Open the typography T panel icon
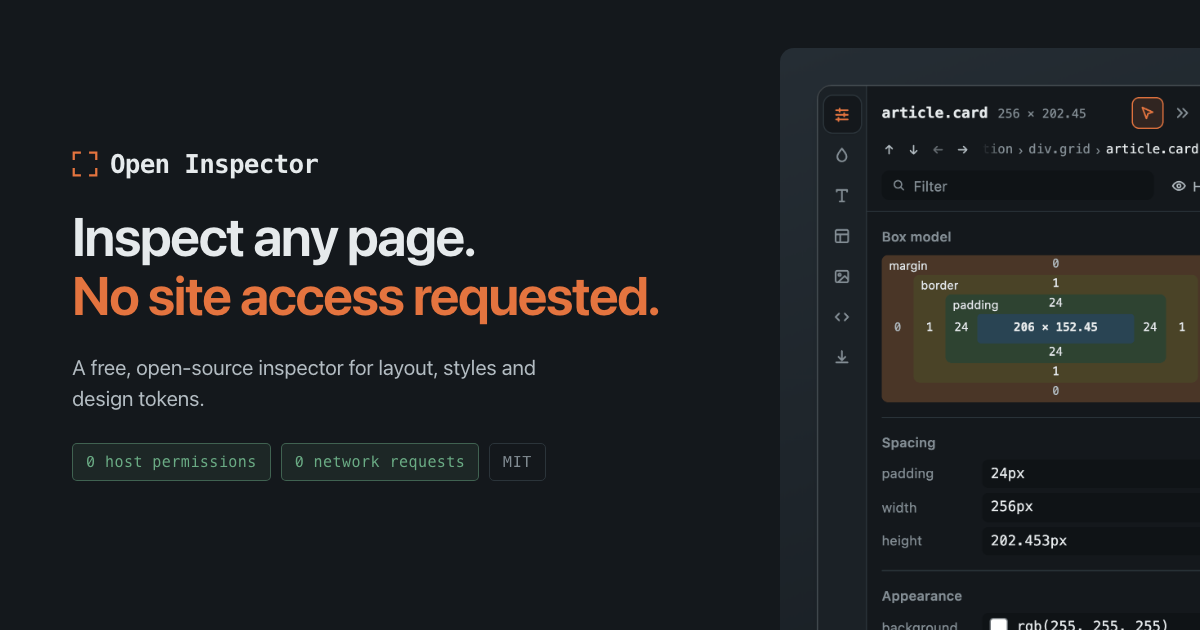The image size is (1200, 630). pyautogui.click(x=842, y=196)
